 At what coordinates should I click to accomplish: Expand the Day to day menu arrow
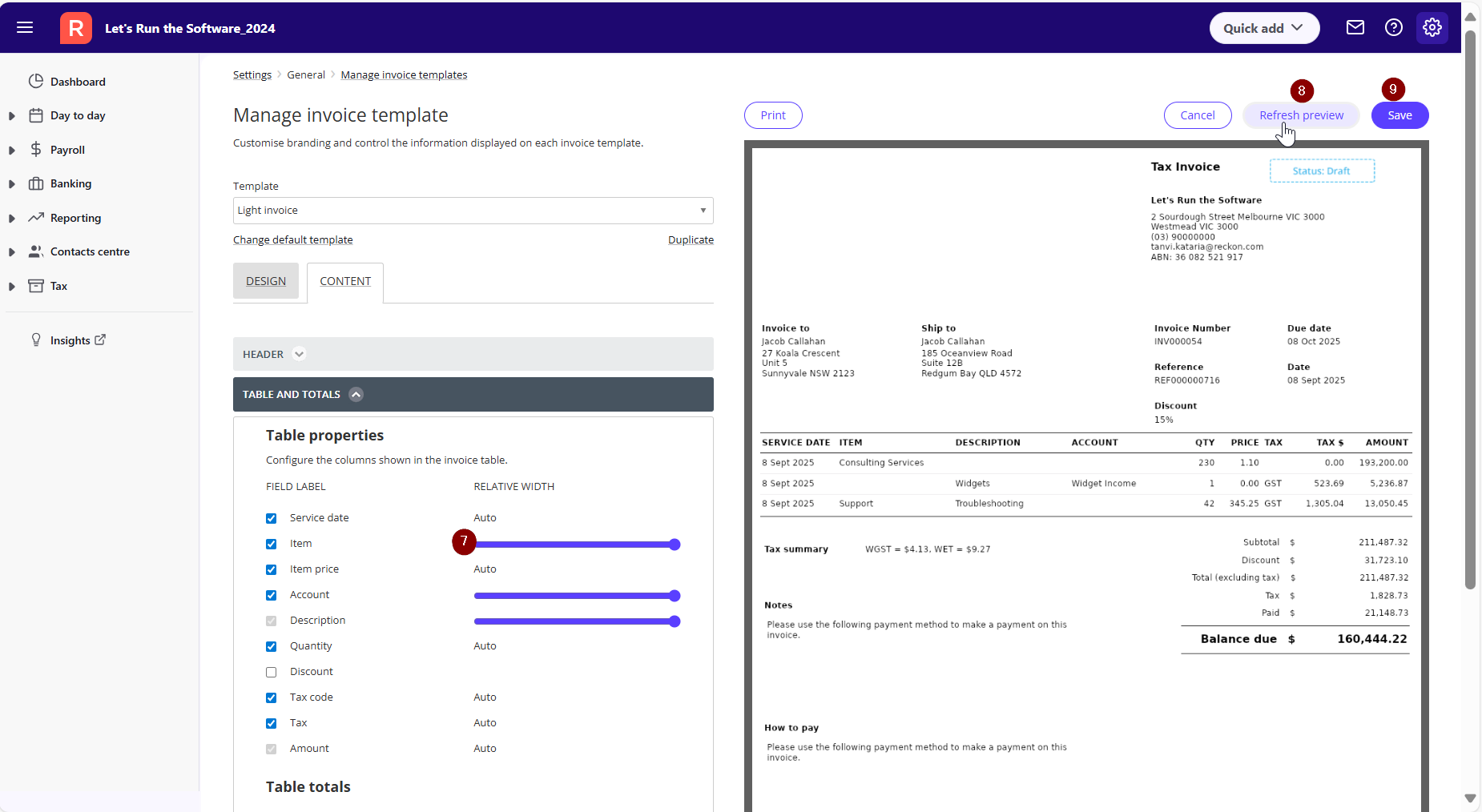[12, 116]
